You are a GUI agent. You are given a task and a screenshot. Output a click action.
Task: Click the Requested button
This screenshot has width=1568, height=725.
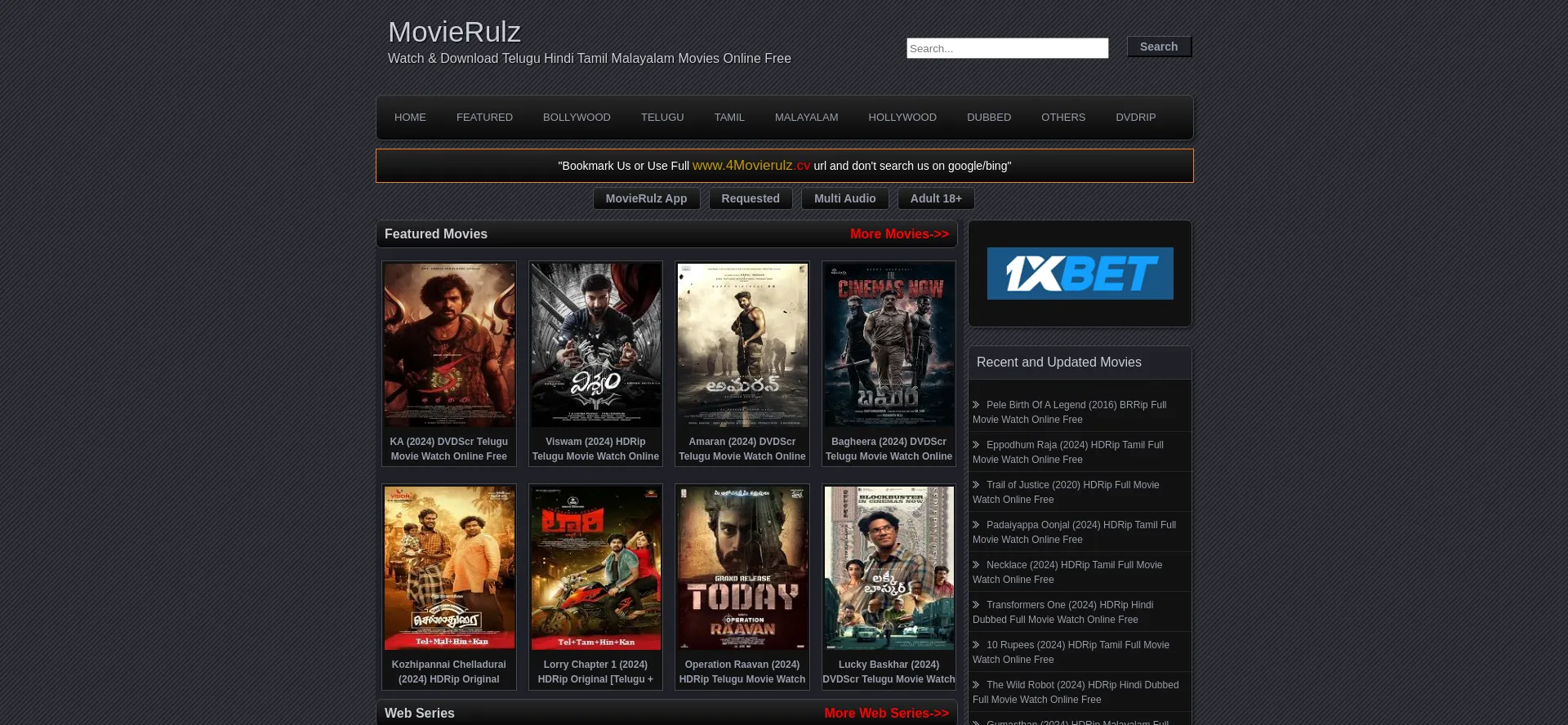[x=751, y=198]
